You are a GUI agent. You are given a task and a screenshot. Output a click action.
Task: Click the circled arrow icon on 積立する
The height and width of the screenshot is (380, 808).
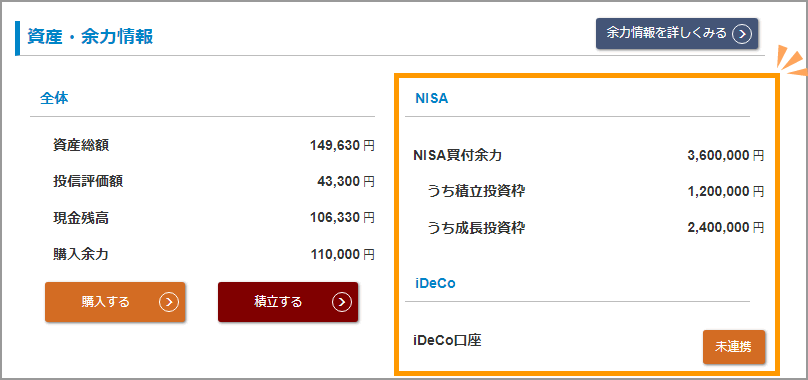tap(342, 302)
